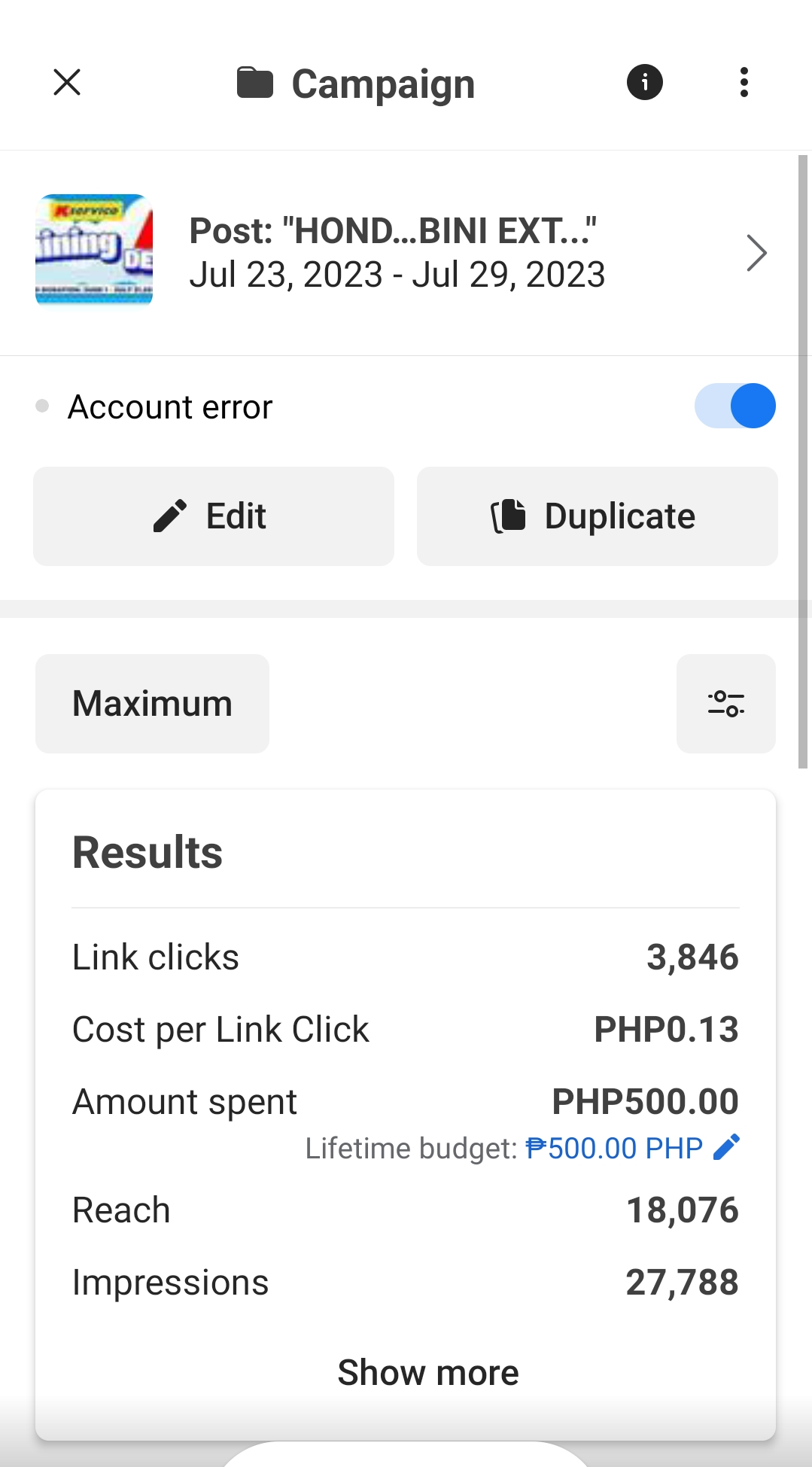Tap the Account error status text
The image size is (812, 1467).
tap(170, 407)
